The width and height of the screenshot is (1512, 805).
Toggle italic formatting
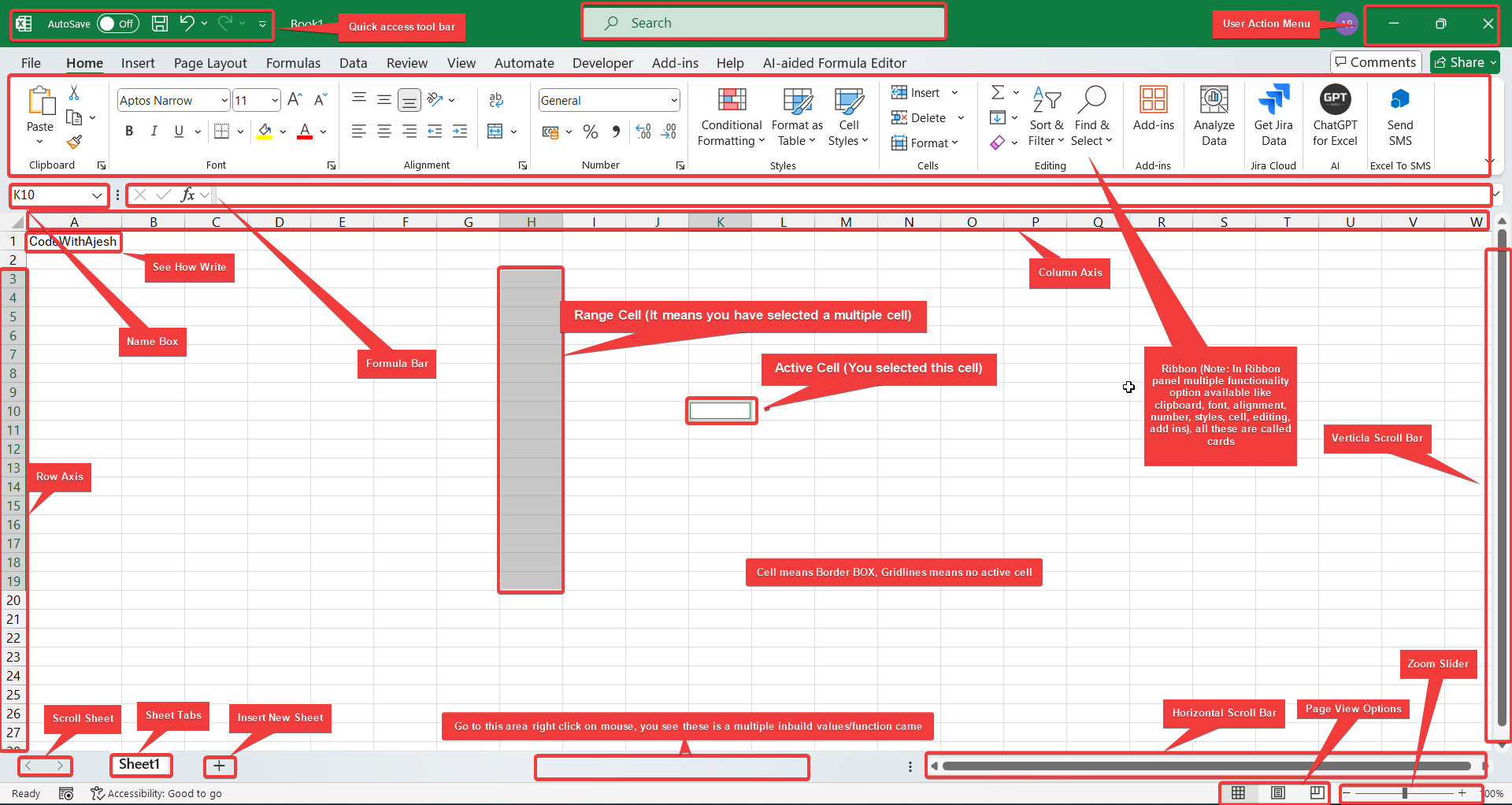[154, 131]
